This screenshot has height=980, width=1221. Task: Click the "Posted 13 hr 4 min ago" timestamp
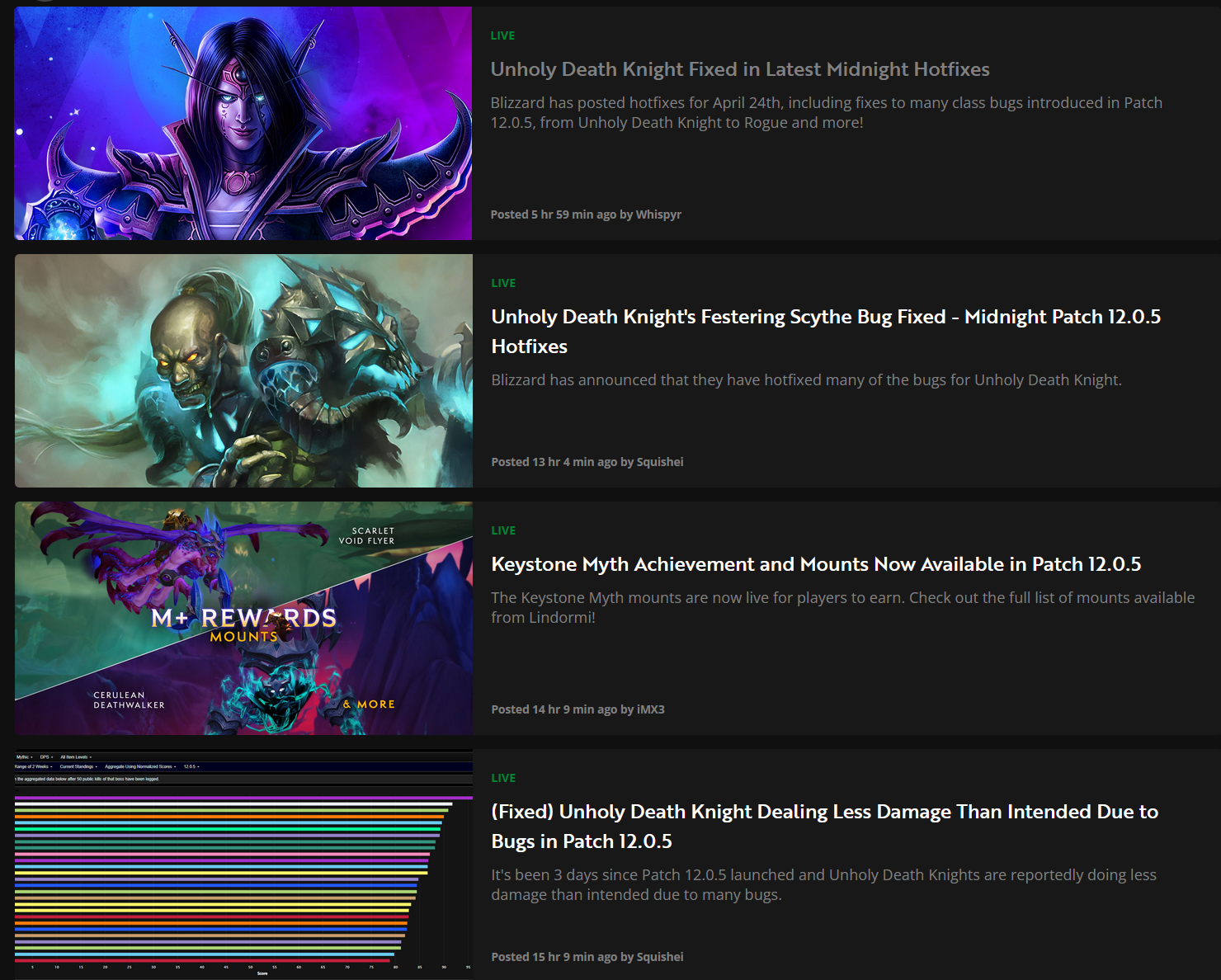(x=554, y=462)
